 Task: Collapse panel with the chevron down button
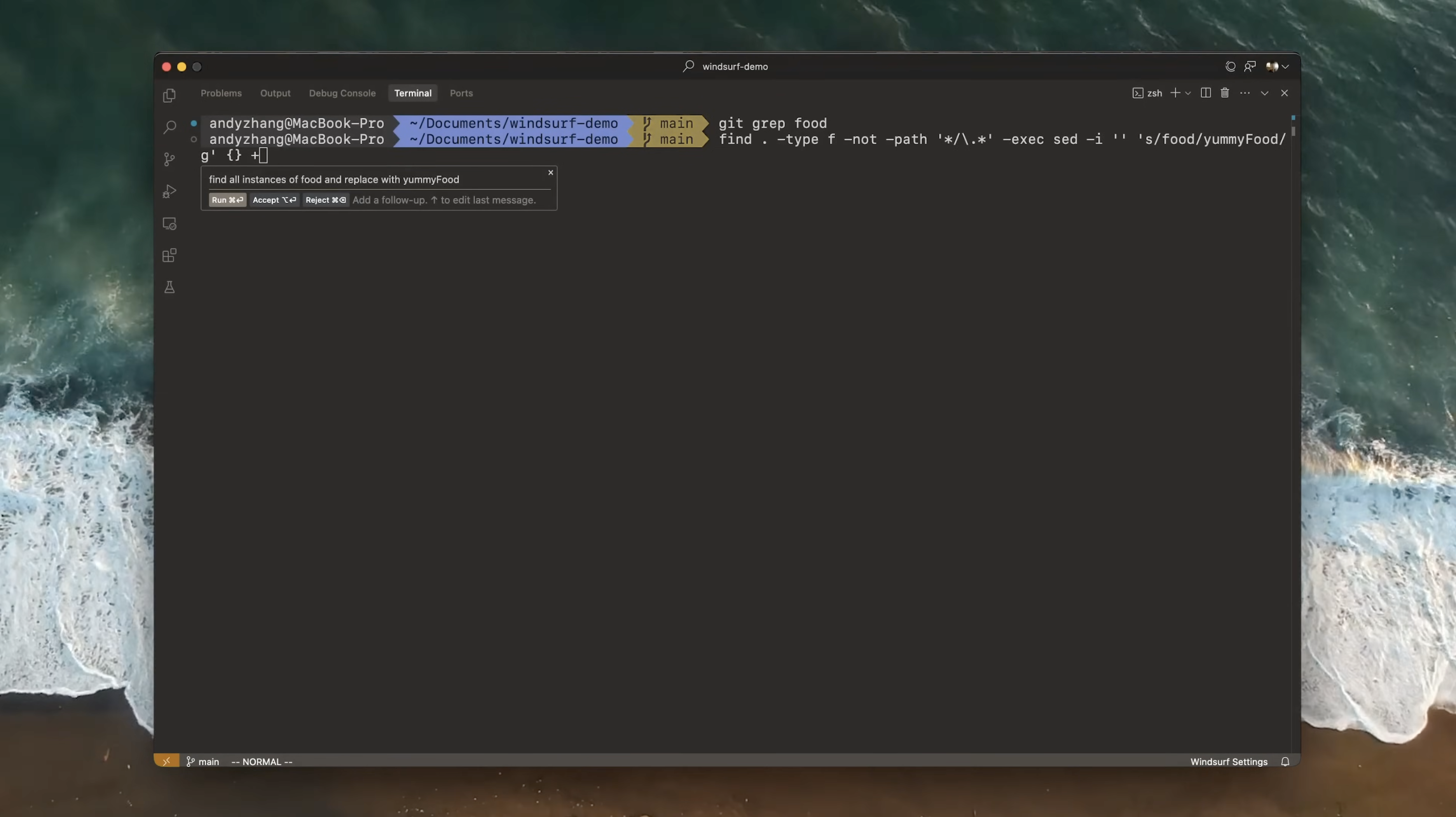point(1264,93)
